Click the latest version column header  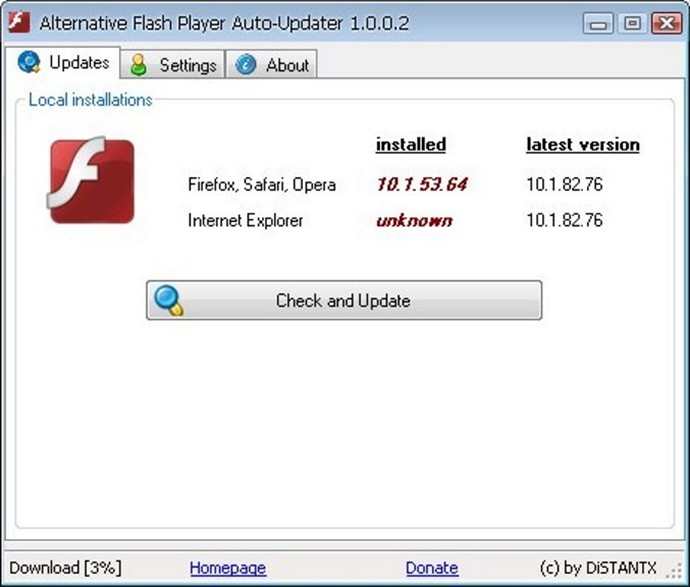(583, 144)
